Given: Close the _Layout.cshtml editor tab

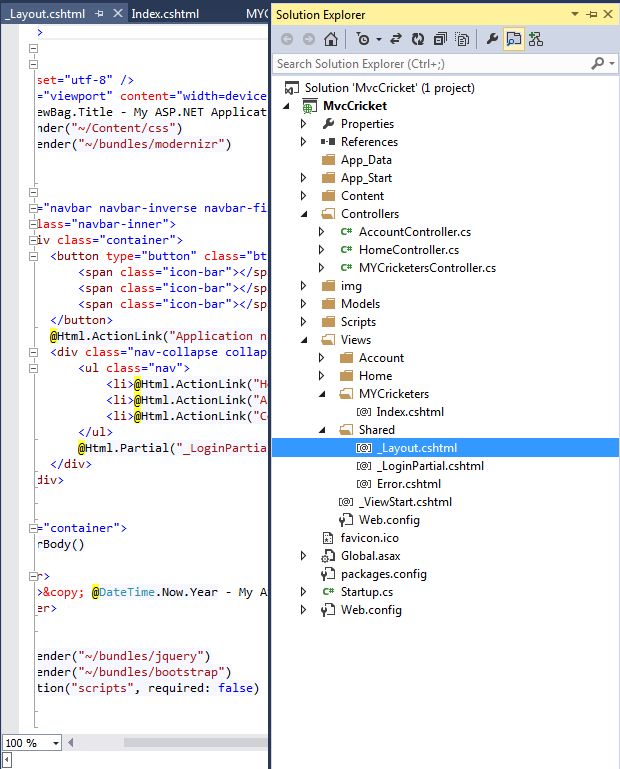Looking at the screenshot, I should 118,13.
